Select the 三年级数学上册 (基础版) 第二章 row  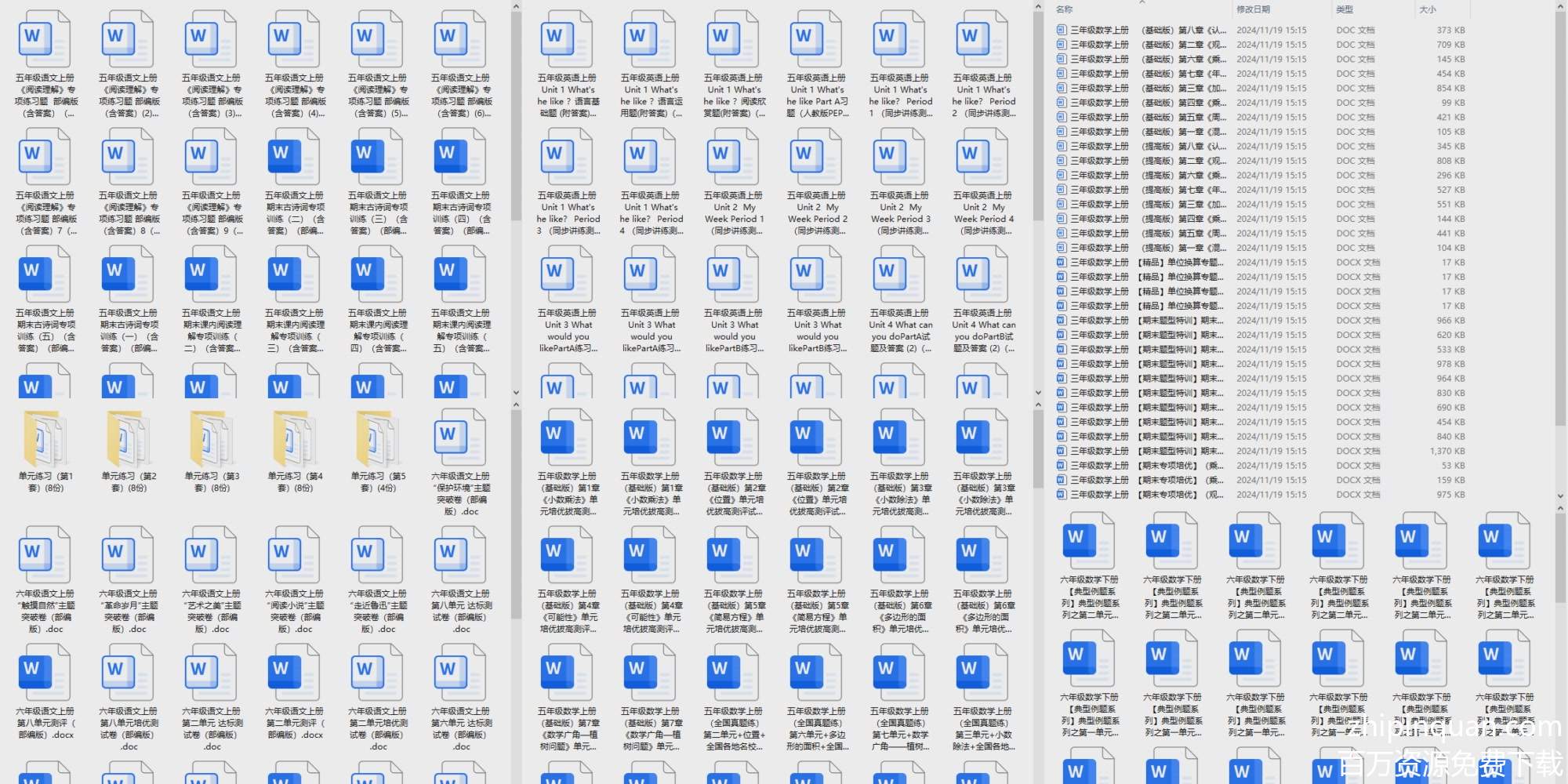1261,45
